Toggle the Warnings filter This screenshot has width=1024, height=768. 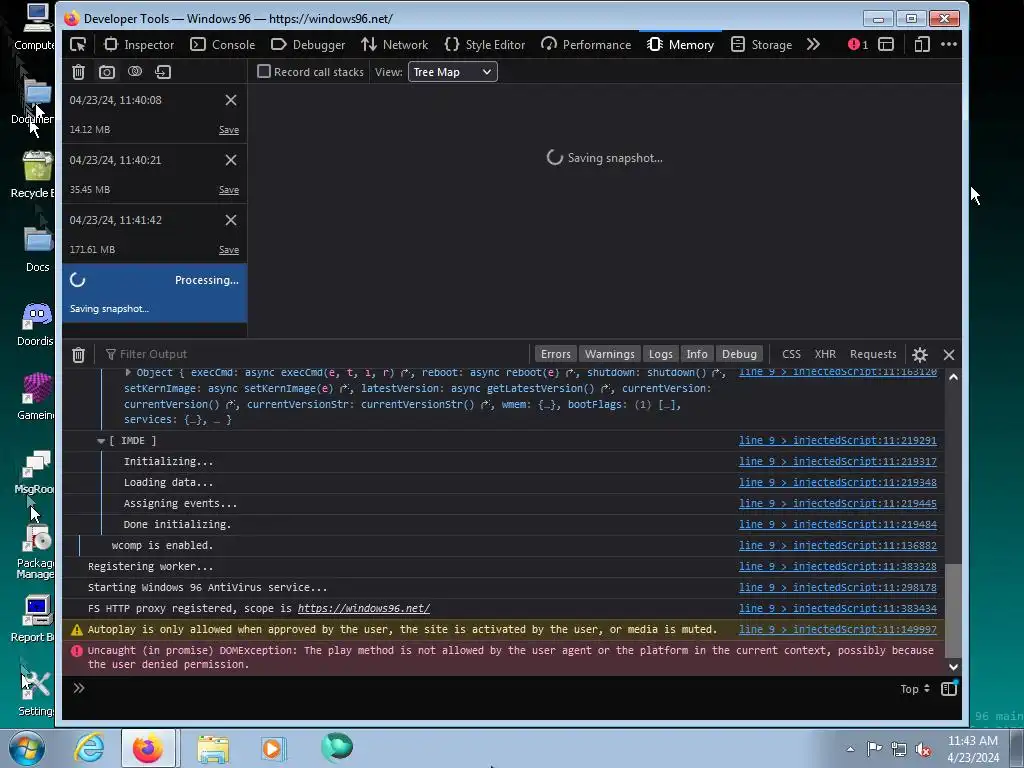pos(609,354)
